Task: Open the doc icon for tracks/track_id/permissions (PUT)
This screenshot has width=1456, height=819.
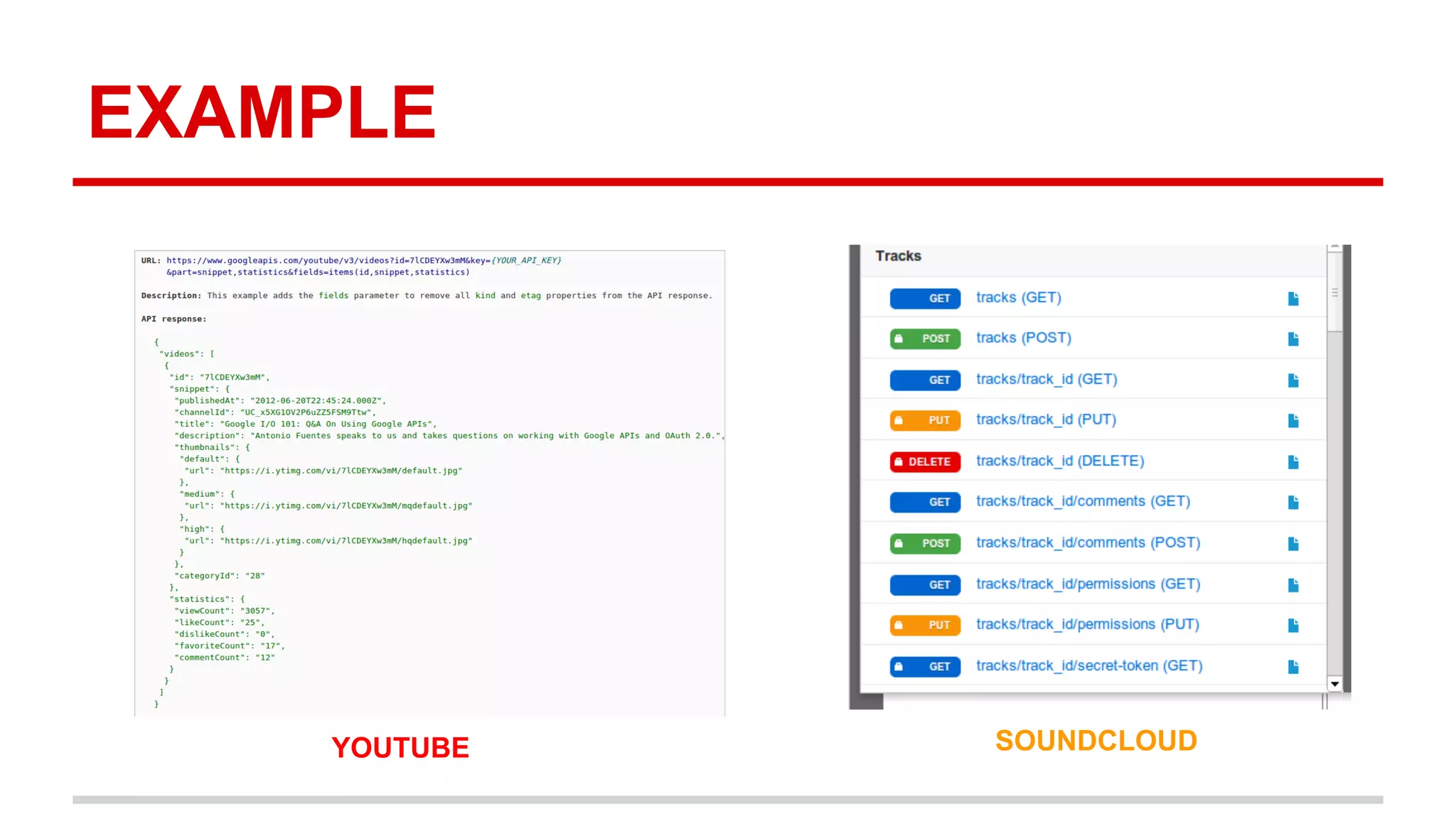Action: coord(1293,626)
